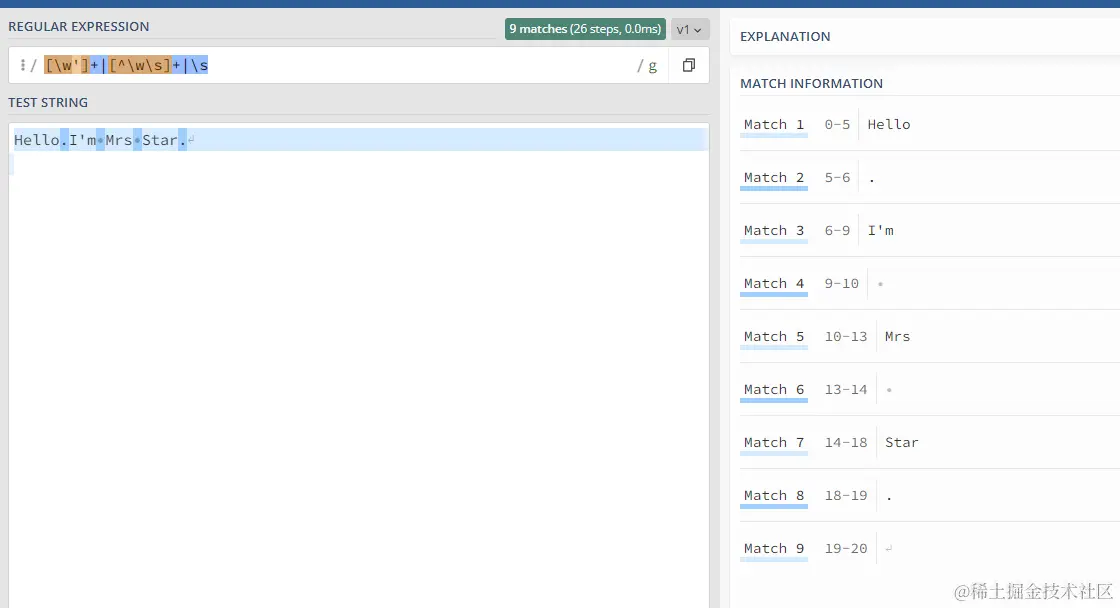Click the range '9-10' of Match 4

point(841,283)
